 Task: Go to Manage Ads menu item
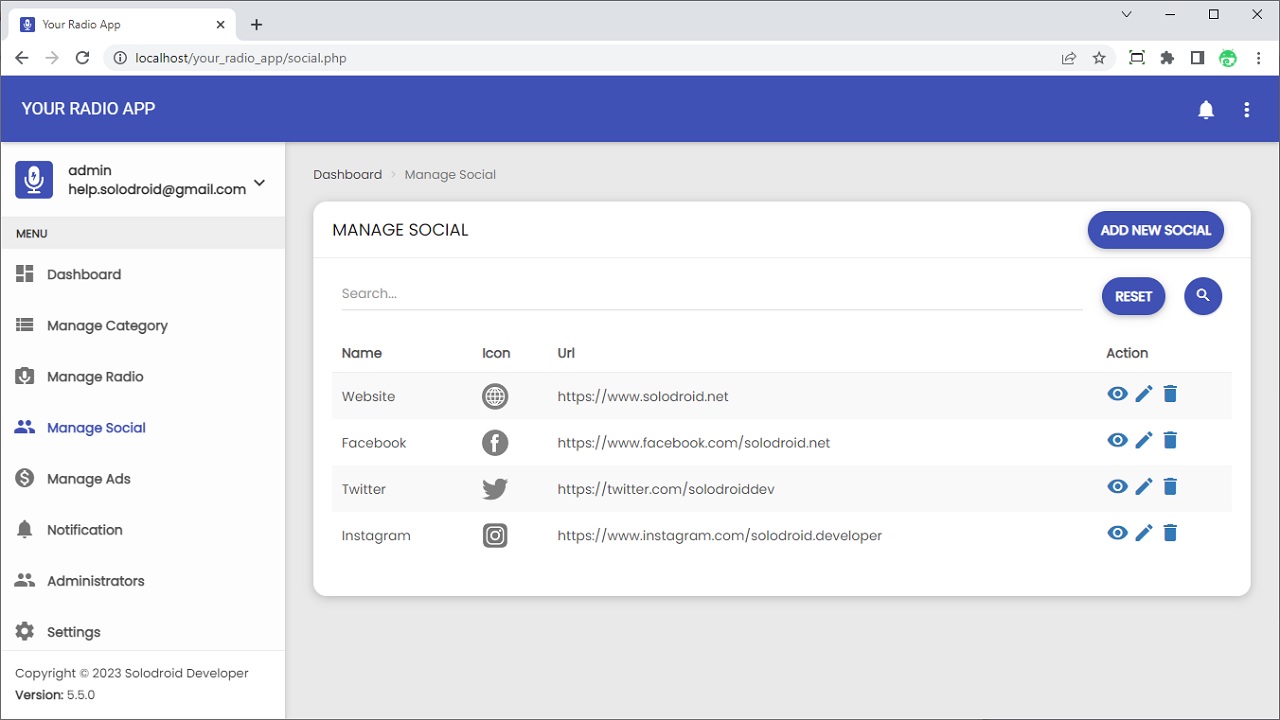tap(89, 479)
